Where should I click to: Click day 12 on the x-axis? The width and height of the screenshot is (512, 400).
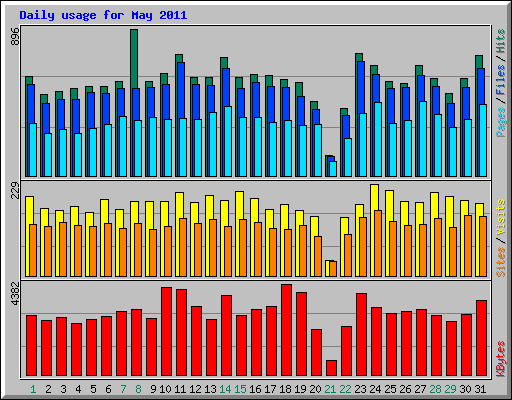coord(195,389)
